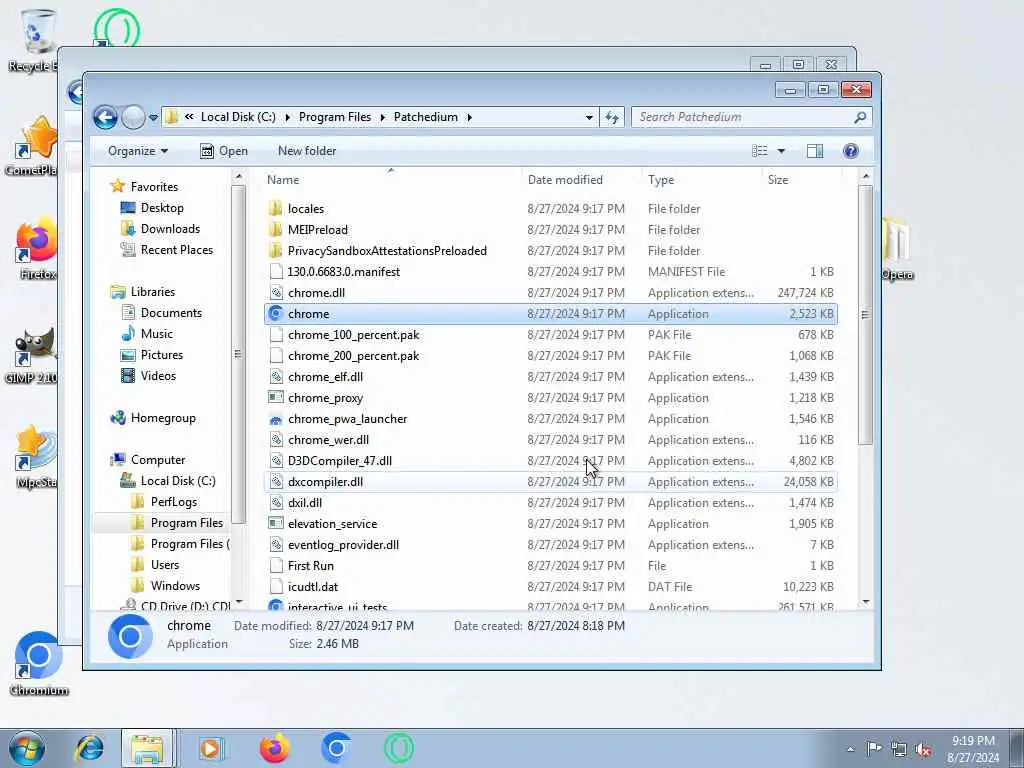Viewport: 1024px width, 768px height.
Task: Sort by the Name column header
Action: pyautogui.click(x=391, y=180)
